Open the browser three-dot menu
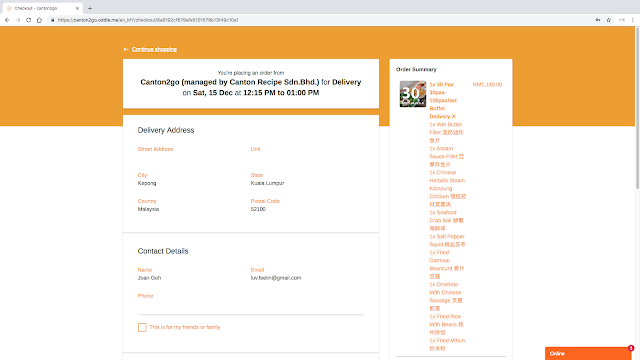 (633, 20)
